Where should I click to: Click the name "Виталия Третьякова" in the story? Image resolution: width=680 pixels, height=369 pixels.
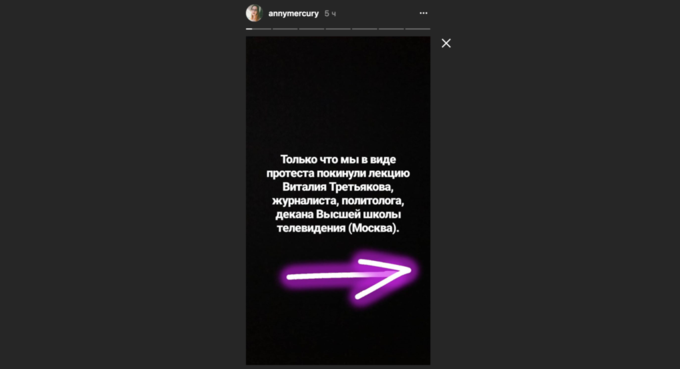[338, 187]
